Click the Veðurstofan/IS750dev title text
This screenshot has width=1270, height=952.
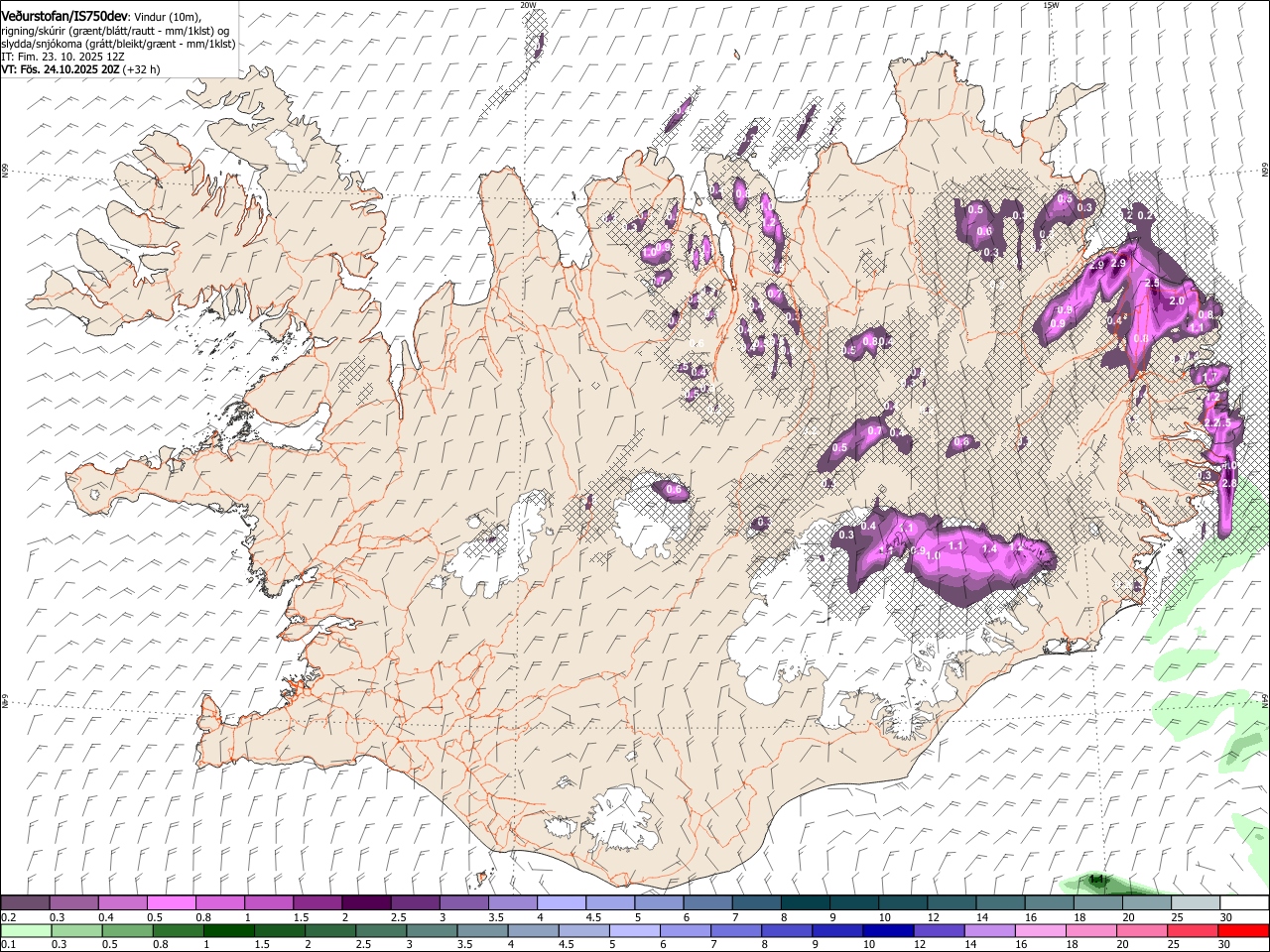[64, 17]
